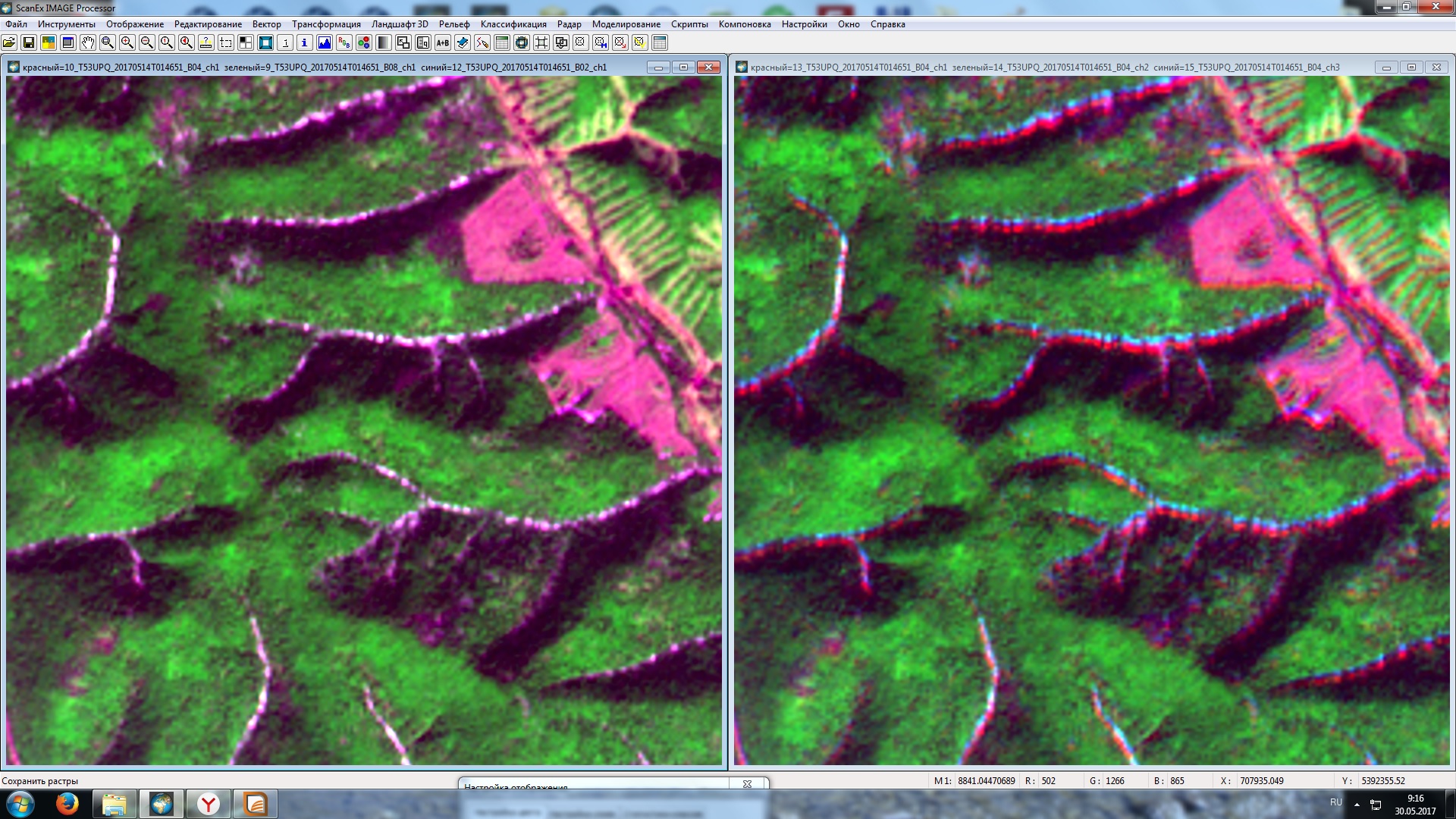Open Firefox from the taskbar
Image resolution: width=1456 pixels, height=819 pixels.
[x=67, y=804]
